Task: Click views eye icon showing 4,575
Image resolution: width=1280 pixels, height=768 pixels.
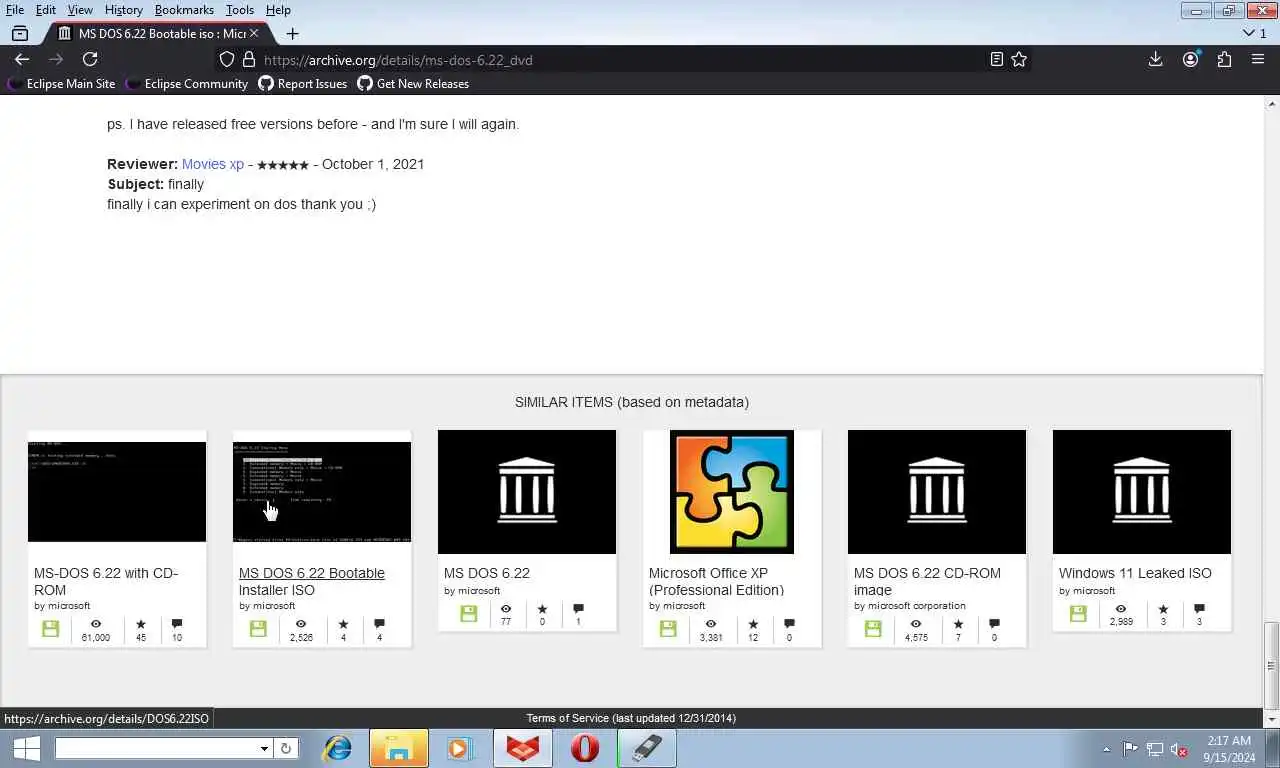Action: point(916,624)
